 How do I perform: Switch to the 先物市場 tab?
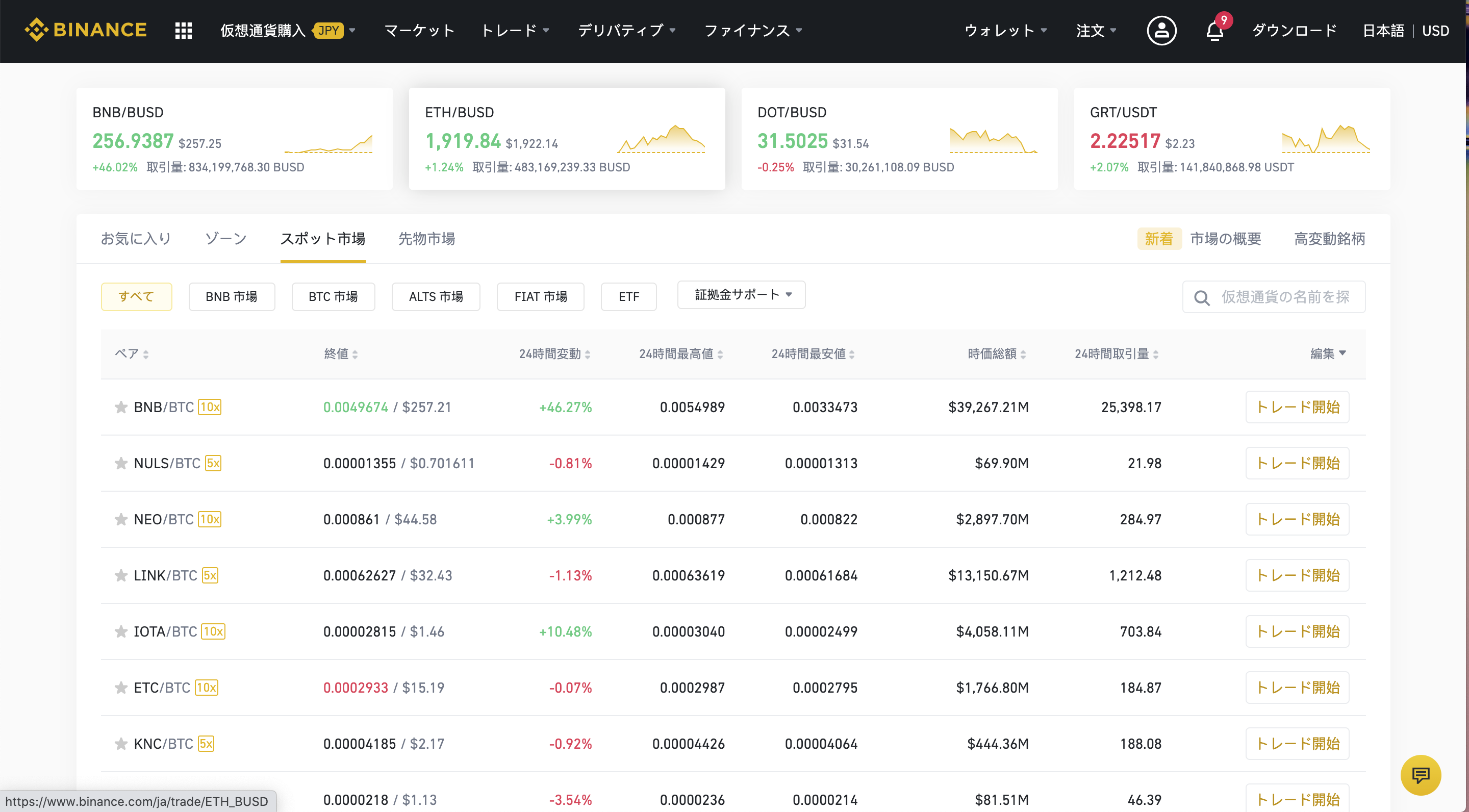pyautogui.click(x=426, y=239)
